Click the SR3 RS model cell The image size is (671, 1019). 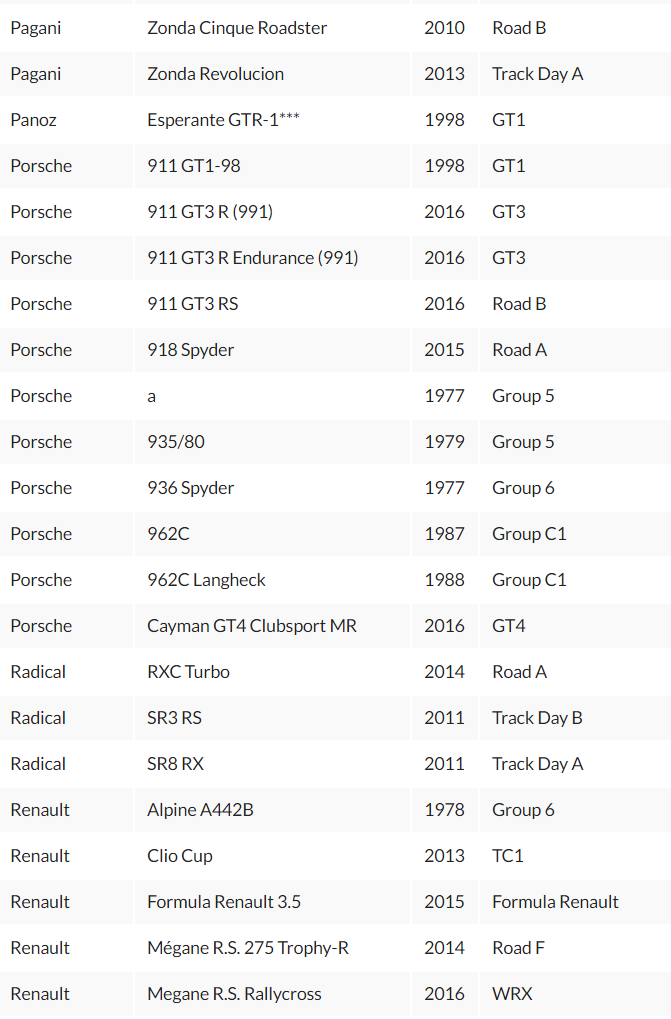(x=273, y=718)
